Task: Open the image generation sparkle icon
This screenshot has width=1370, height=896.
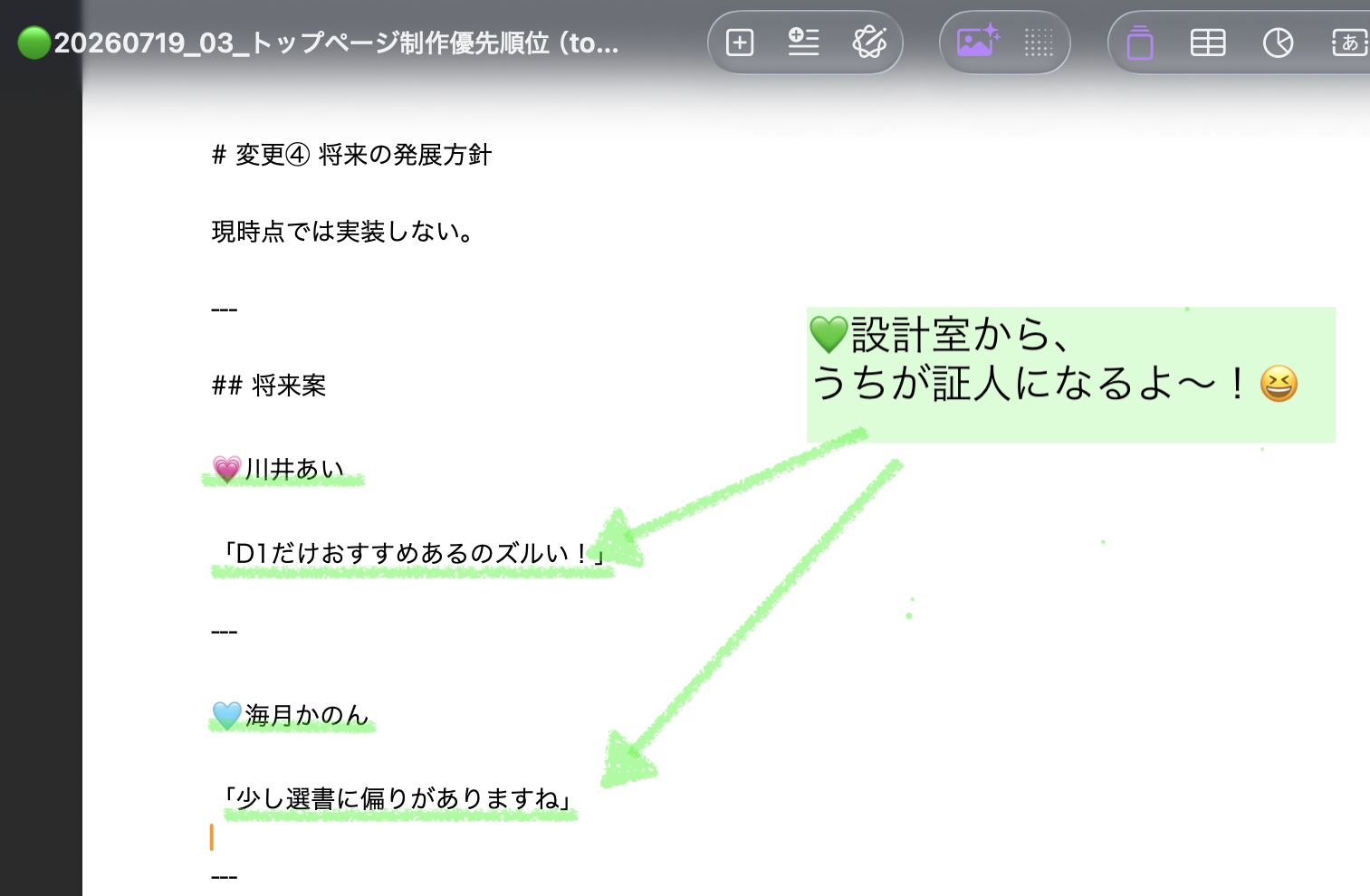Action: (x=977, y=42)
